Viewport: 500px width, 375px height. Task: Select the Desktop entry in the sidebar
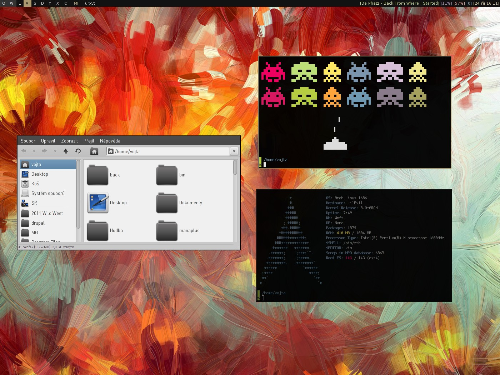point(48,174)
